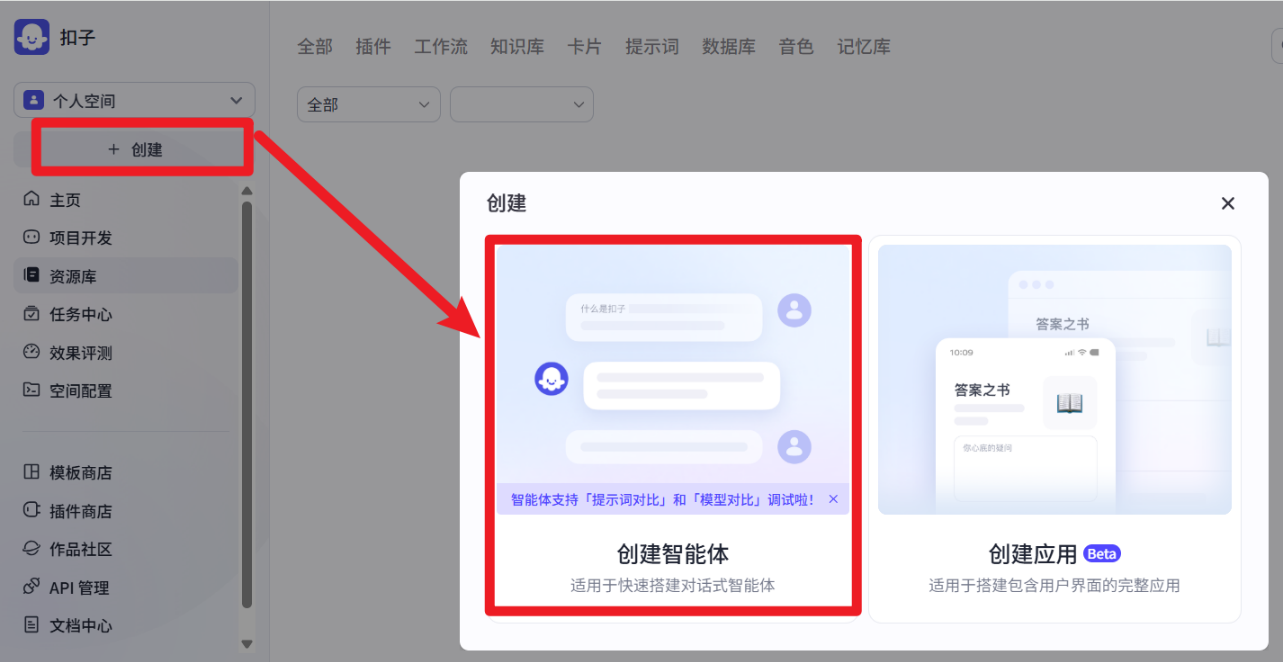Click the 创建 dialog title text
Screen dimensions: 1283x662
(x=506, y=203)
